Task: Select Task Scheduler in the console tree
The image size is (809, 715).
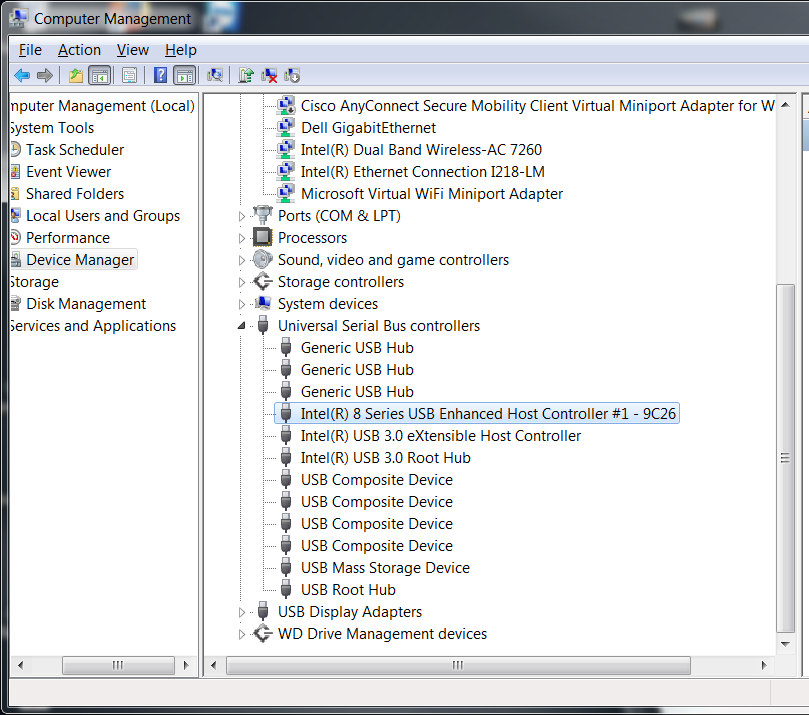Action: (75, 150)
